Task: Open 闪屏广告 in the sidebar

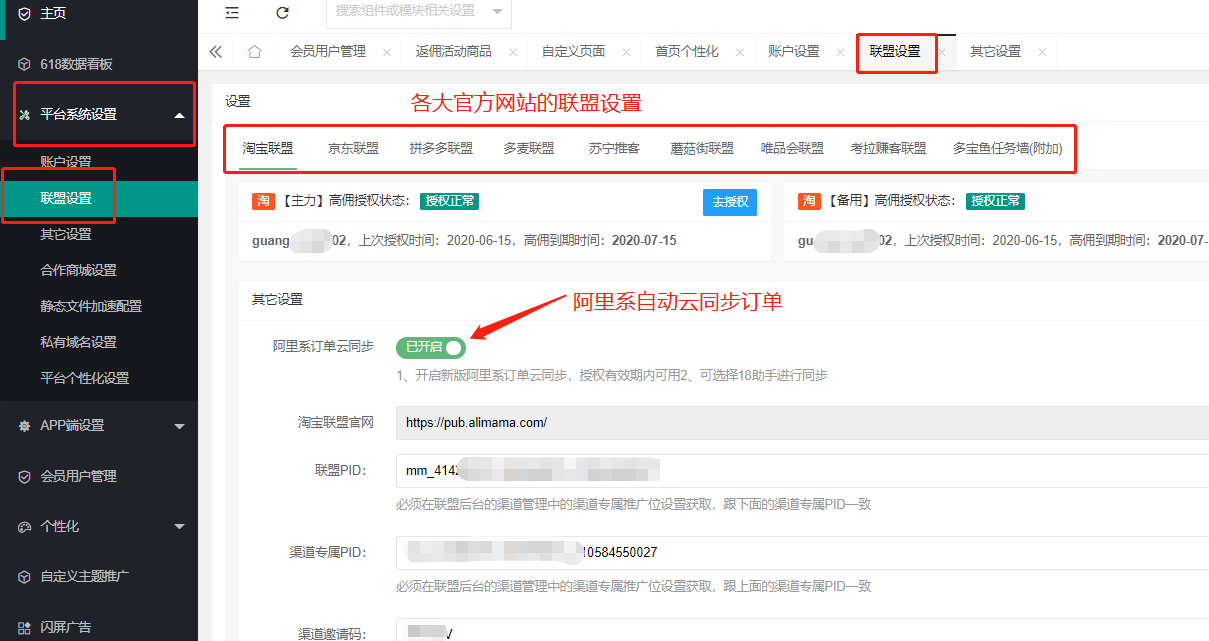Action: (66, 627)
